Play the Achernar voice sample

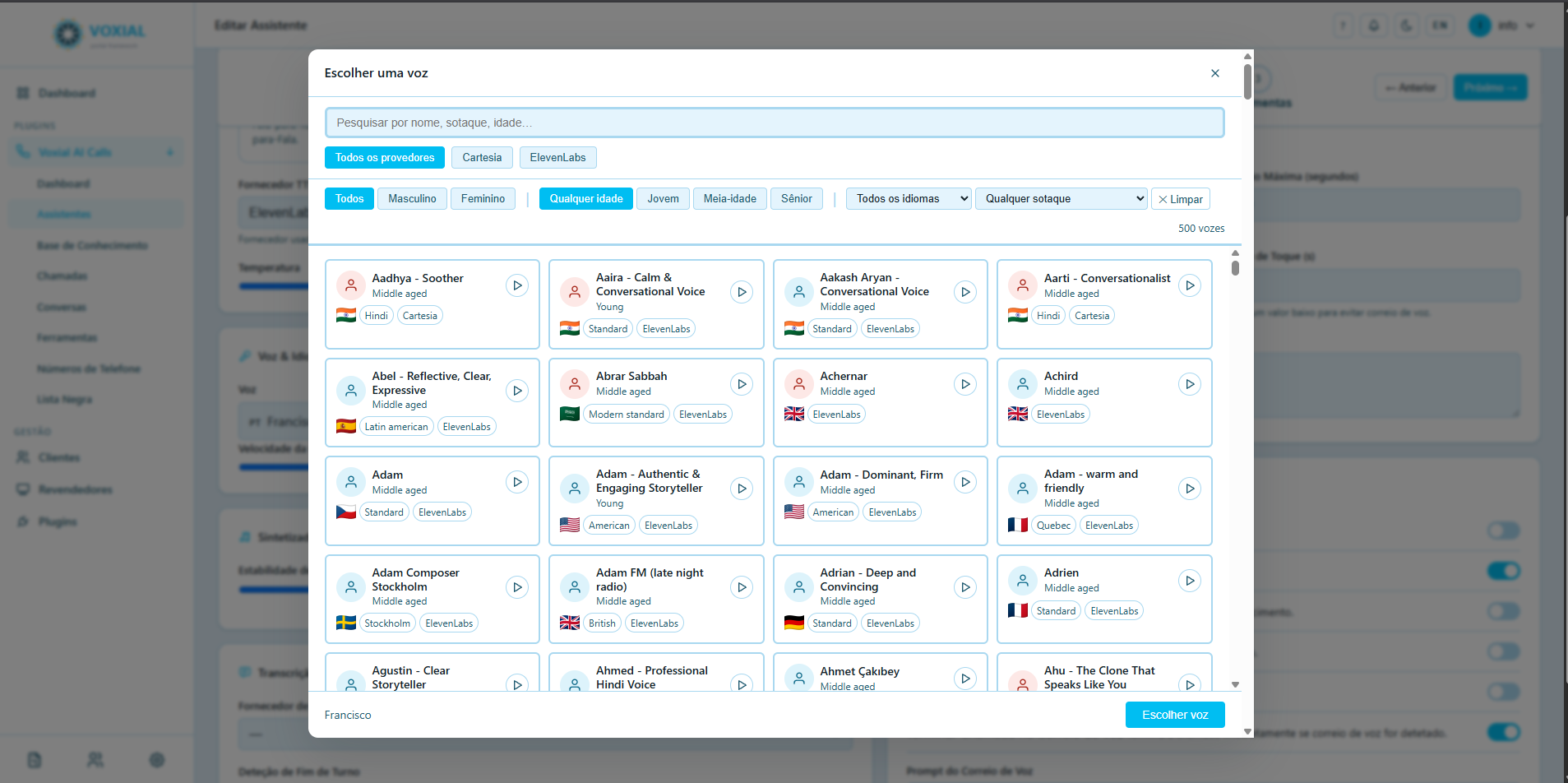tap(965, 384)
